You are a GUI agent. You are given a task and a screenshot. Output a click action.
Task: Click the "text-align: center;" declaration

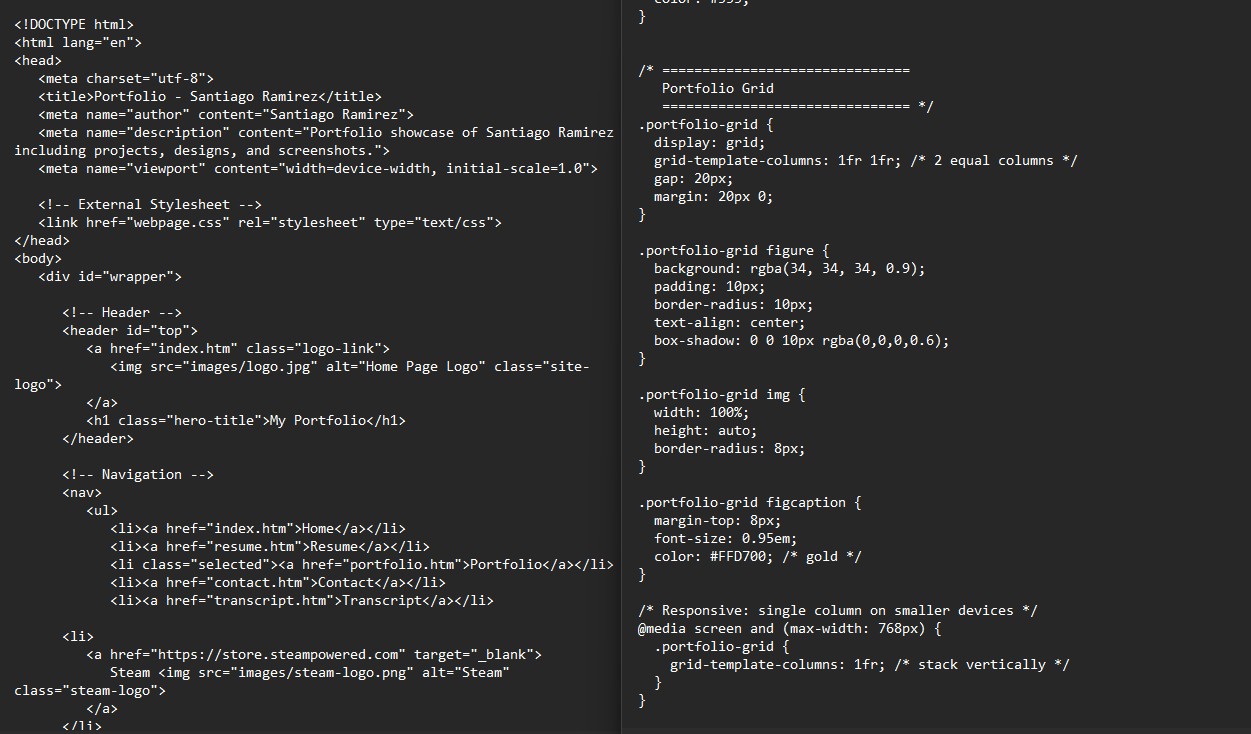click(729, 322)
